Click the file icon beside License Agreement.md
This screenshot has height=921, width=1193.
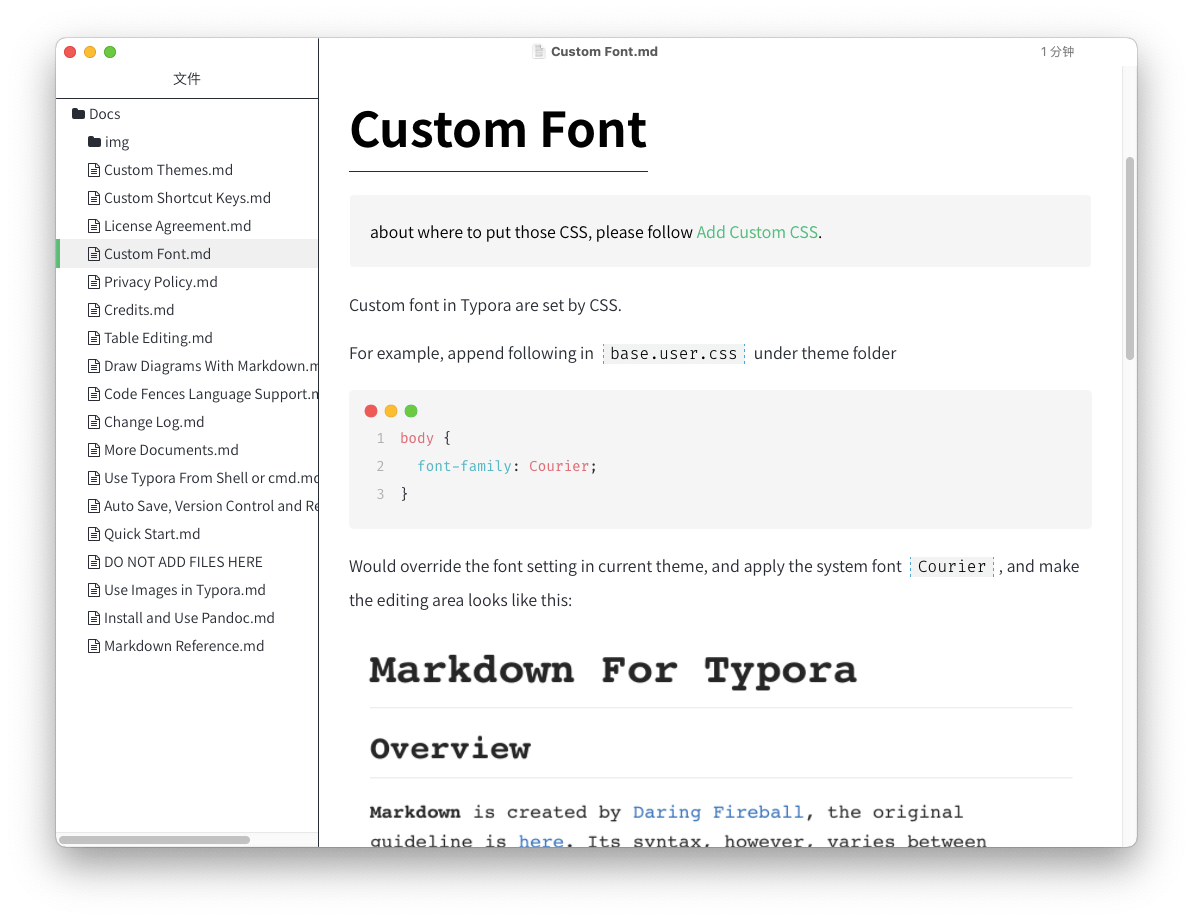(x=94, y=227)
